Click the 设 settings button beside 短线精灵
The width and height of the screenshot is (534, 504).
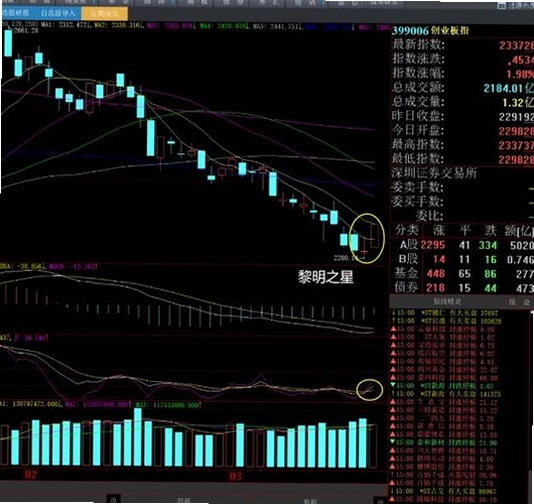[527, 302]
